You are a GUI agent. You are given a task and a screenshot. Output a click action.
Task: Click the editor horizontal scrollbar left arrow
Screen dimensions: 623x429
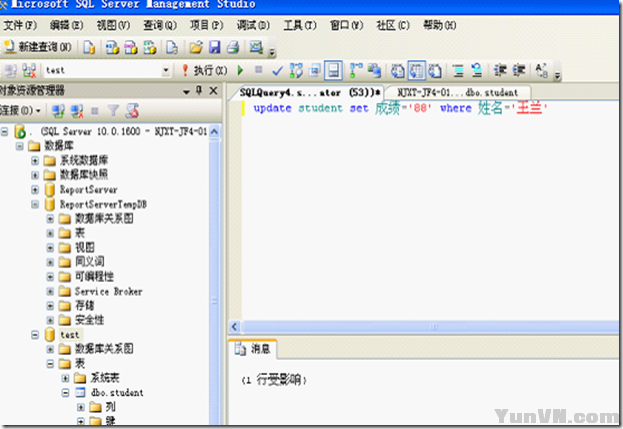coord(234,327)
